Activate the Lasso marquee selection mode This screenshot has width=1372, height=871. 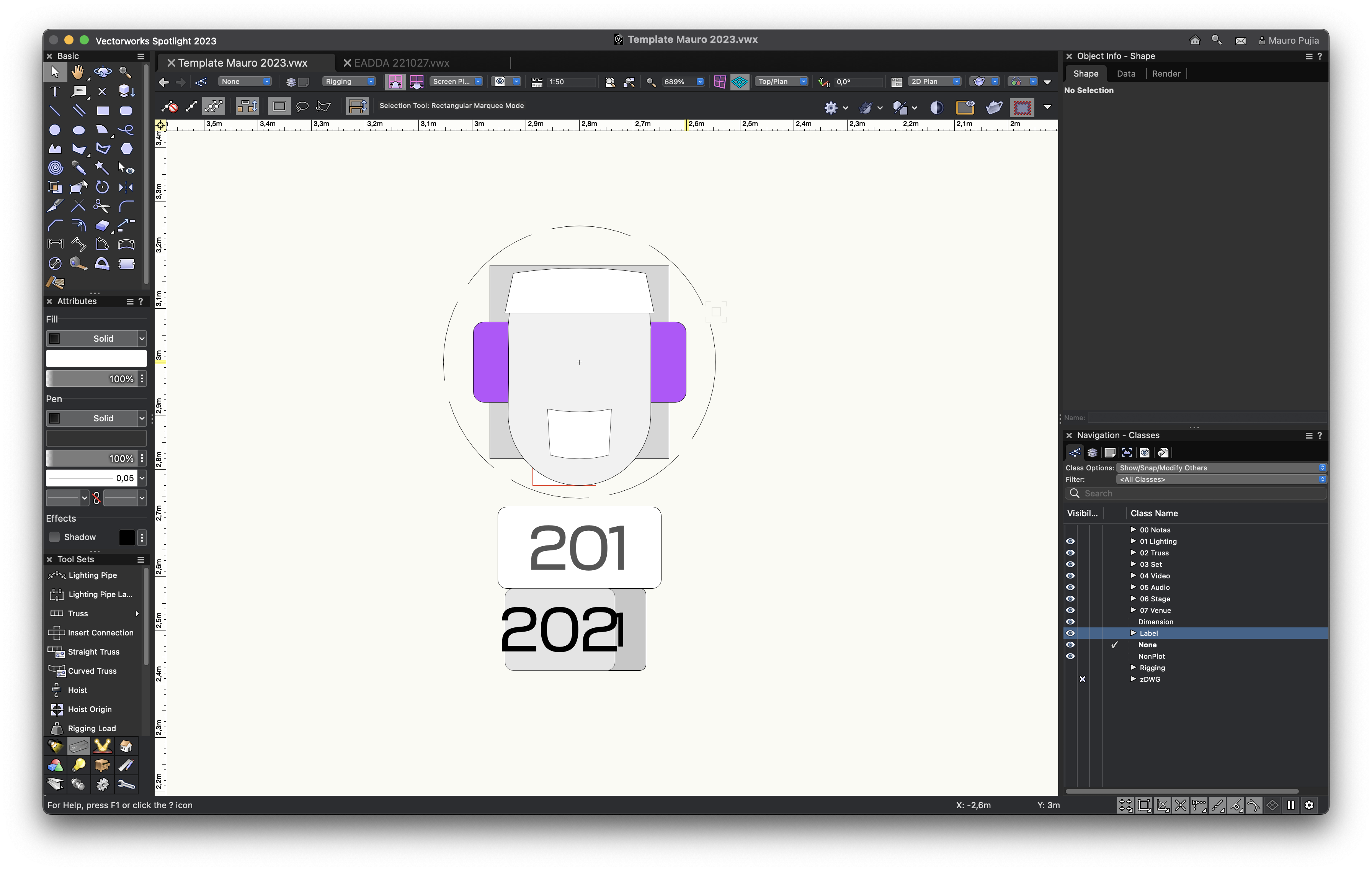coord(302,106)
